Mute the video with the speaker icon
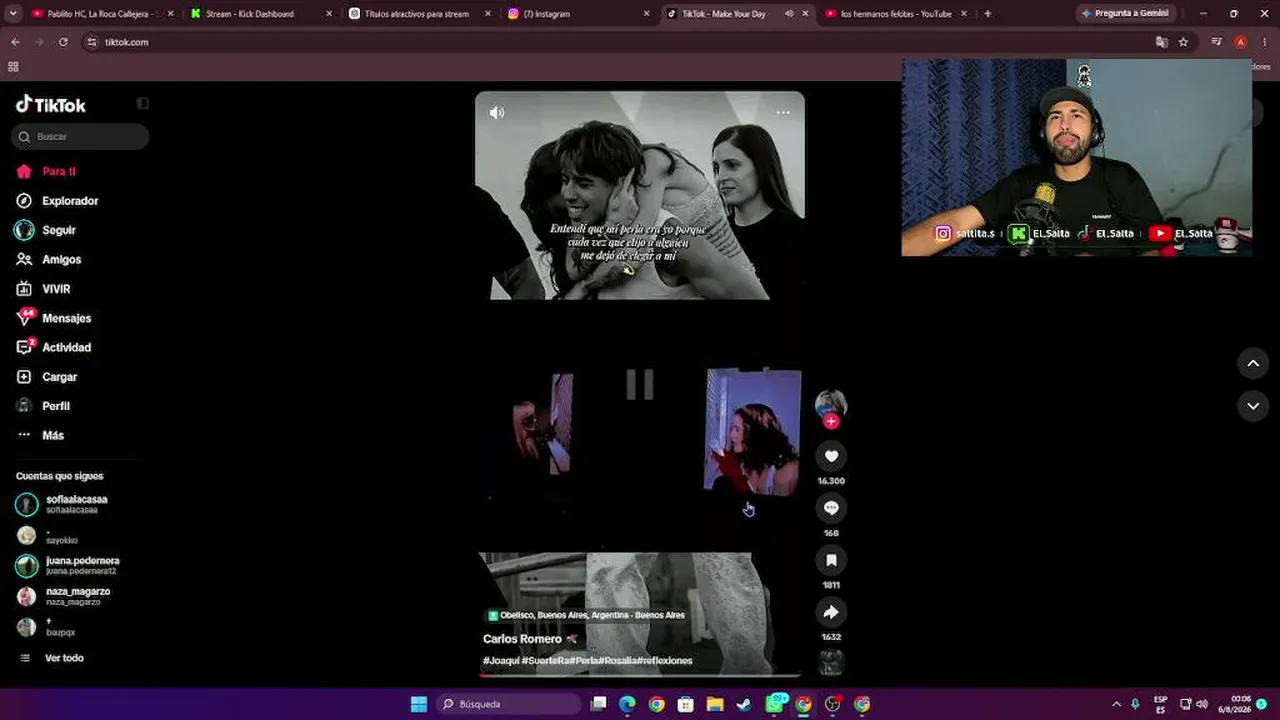 (x=497, y=112)
